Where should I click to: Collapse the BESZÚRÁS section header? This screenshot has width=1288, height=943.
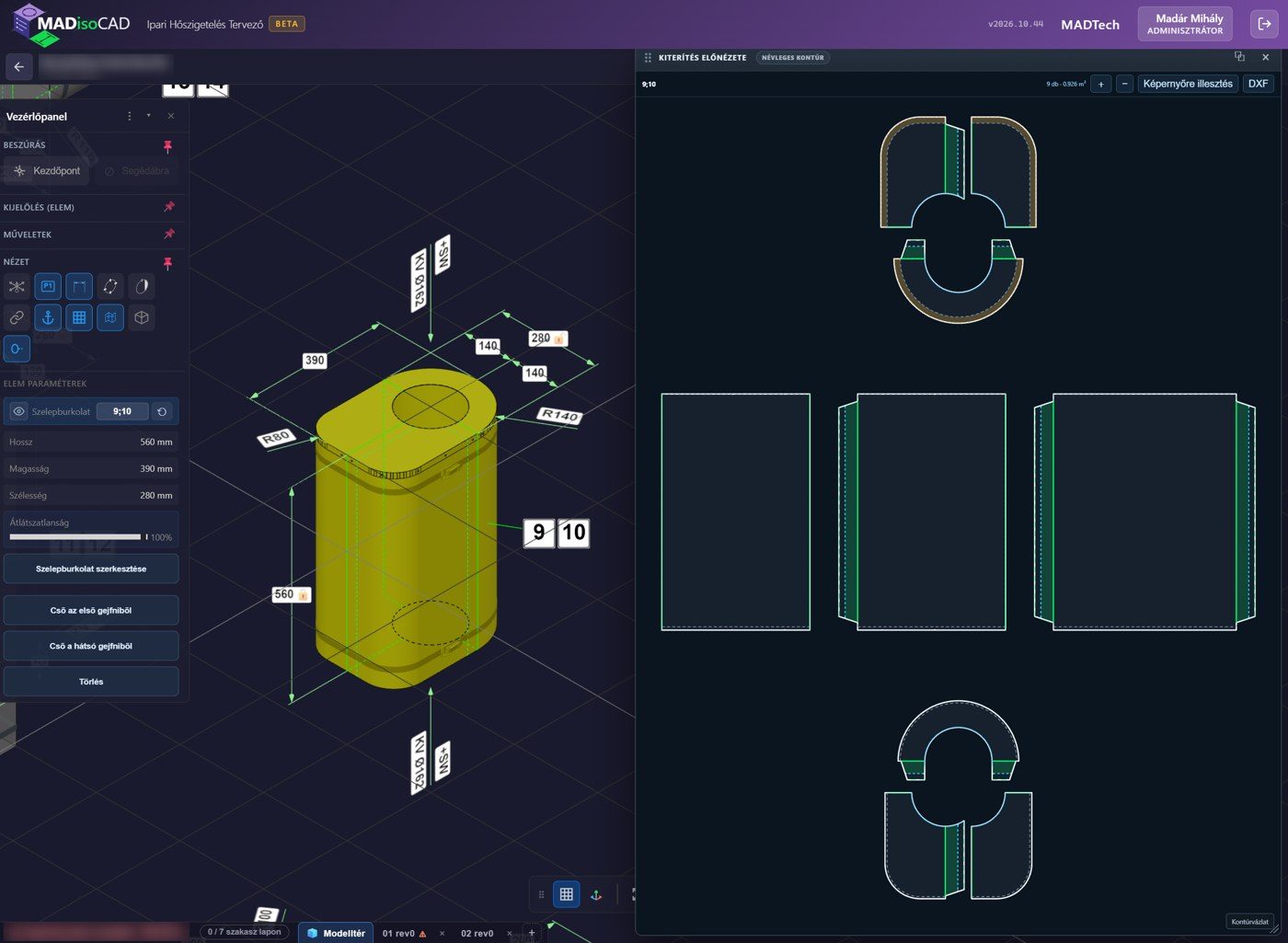pos(25,145)
